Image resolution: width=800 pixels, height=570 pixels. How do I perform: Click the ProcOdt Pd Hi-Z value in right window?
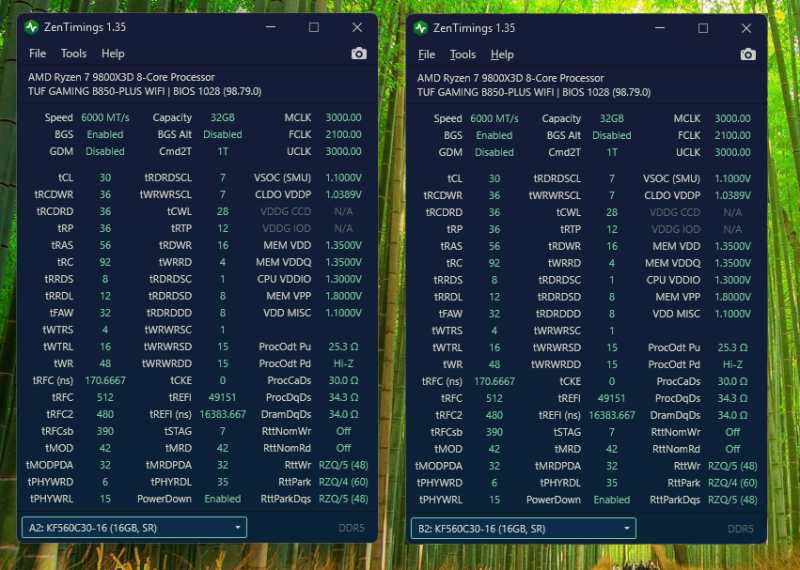pyautogui.click(x=733, y=365)
